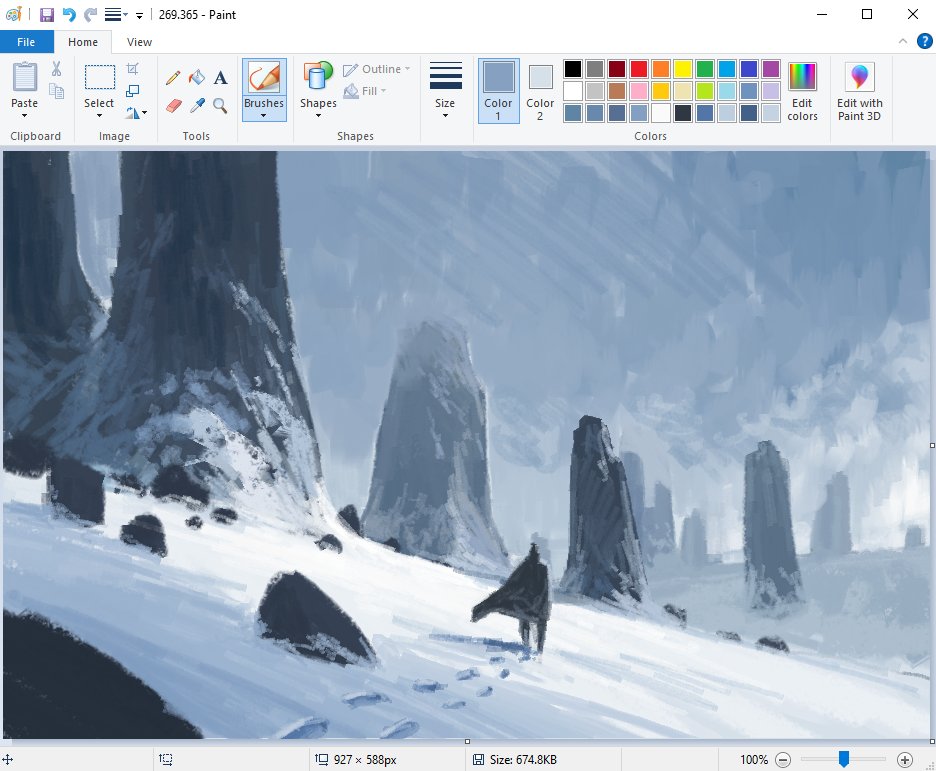The height and width of the screenshot is (771, 936).
Task: Select the Text tool
Action: click(x=220, y=77)
